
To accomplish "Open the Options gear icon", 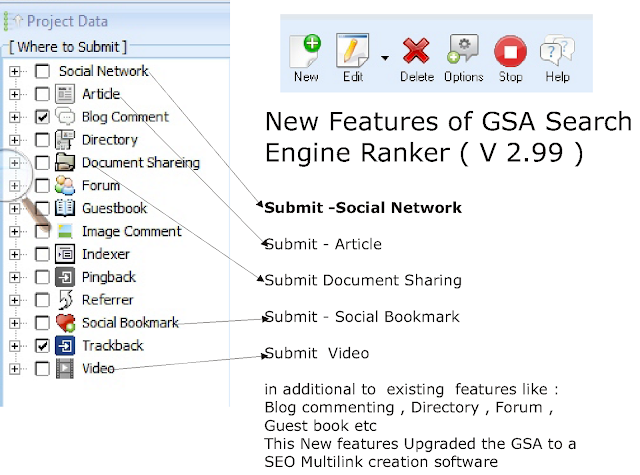I will [463, 49].
